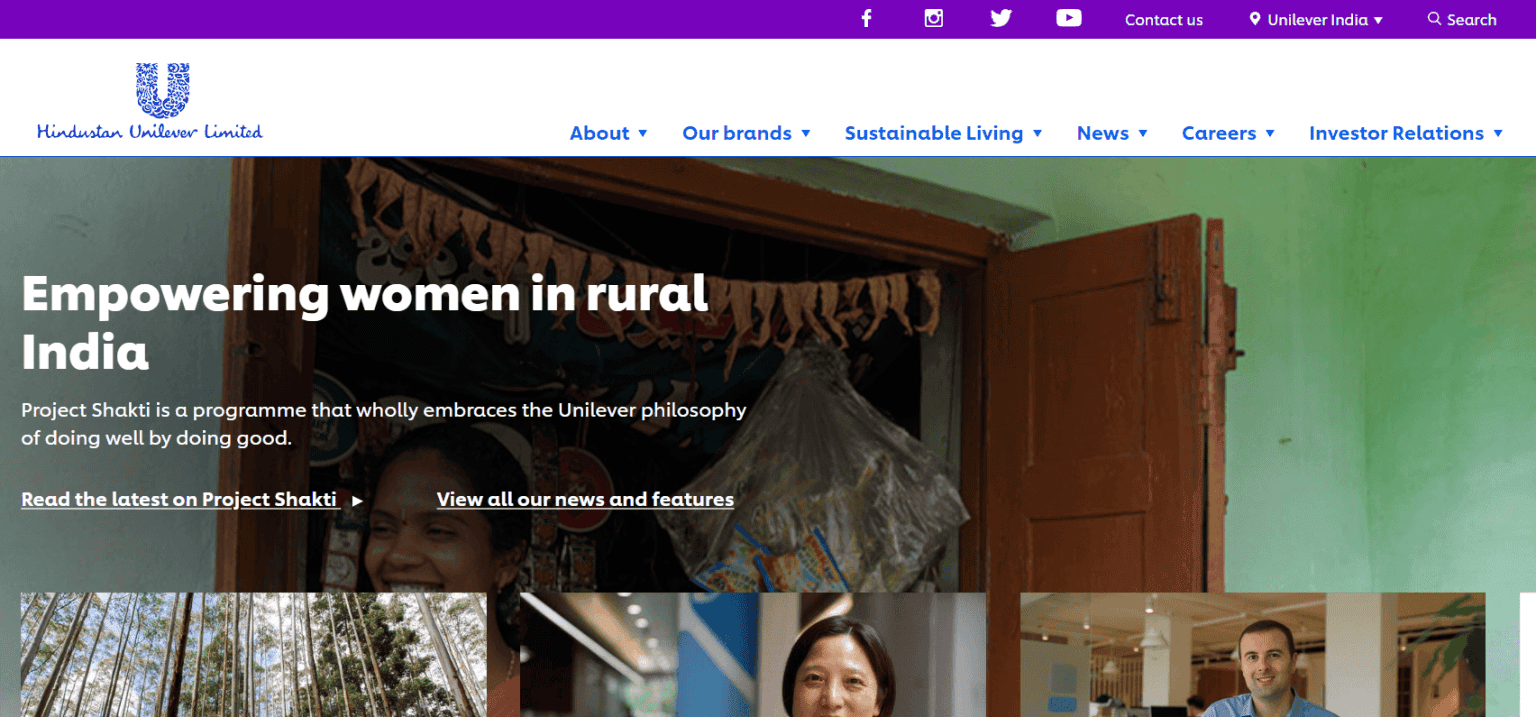The width and height of the screenshot is (1536, 717).
Task: Open Unilever's Facebook page icon
Action: coord(866,19)
